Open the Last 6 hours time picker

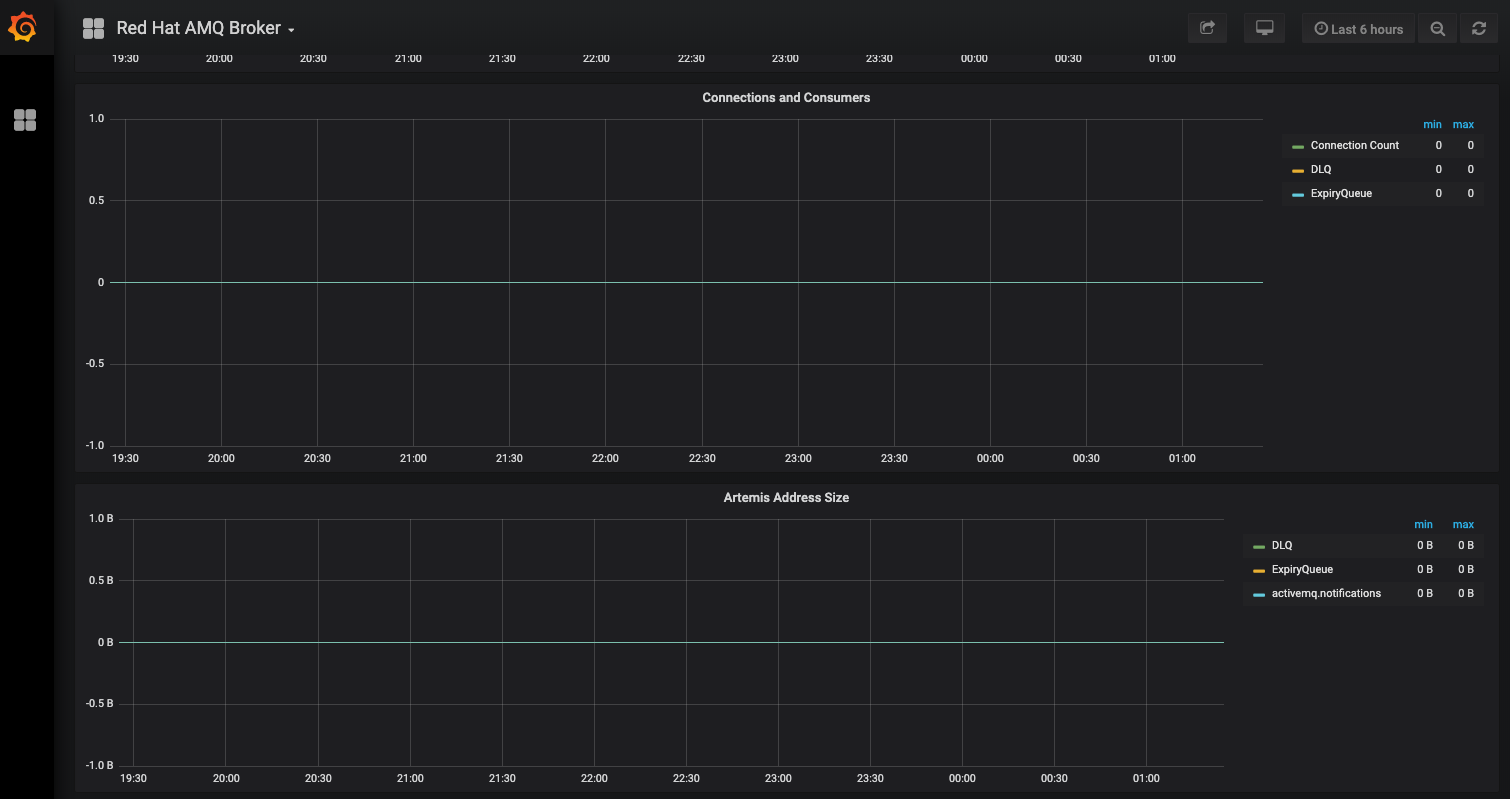[1358, 29]
